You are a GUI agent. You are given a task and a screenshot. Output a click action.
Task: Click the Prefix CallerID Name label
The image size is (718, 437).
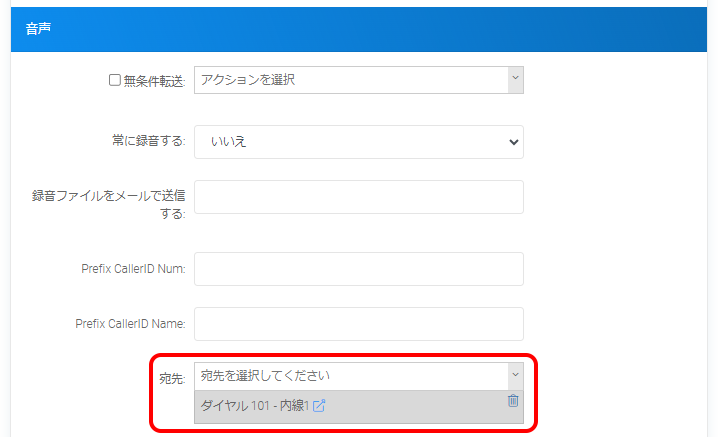tap(130, 324)
